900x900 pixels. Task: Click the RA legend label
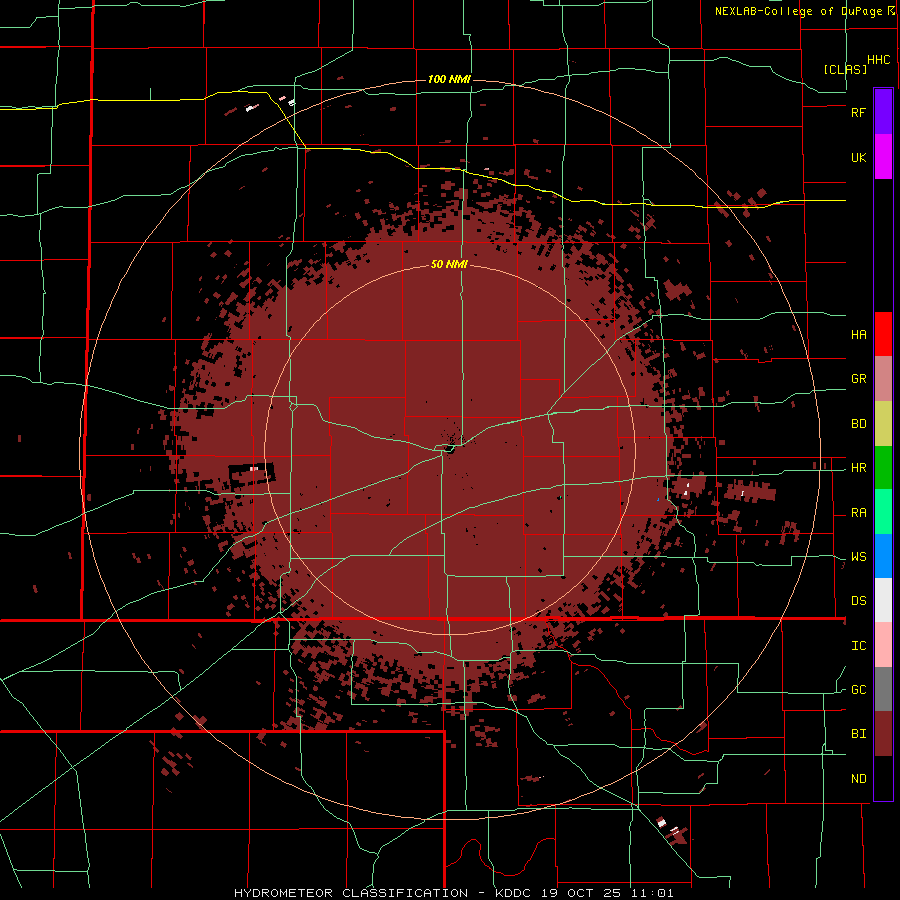858,513
